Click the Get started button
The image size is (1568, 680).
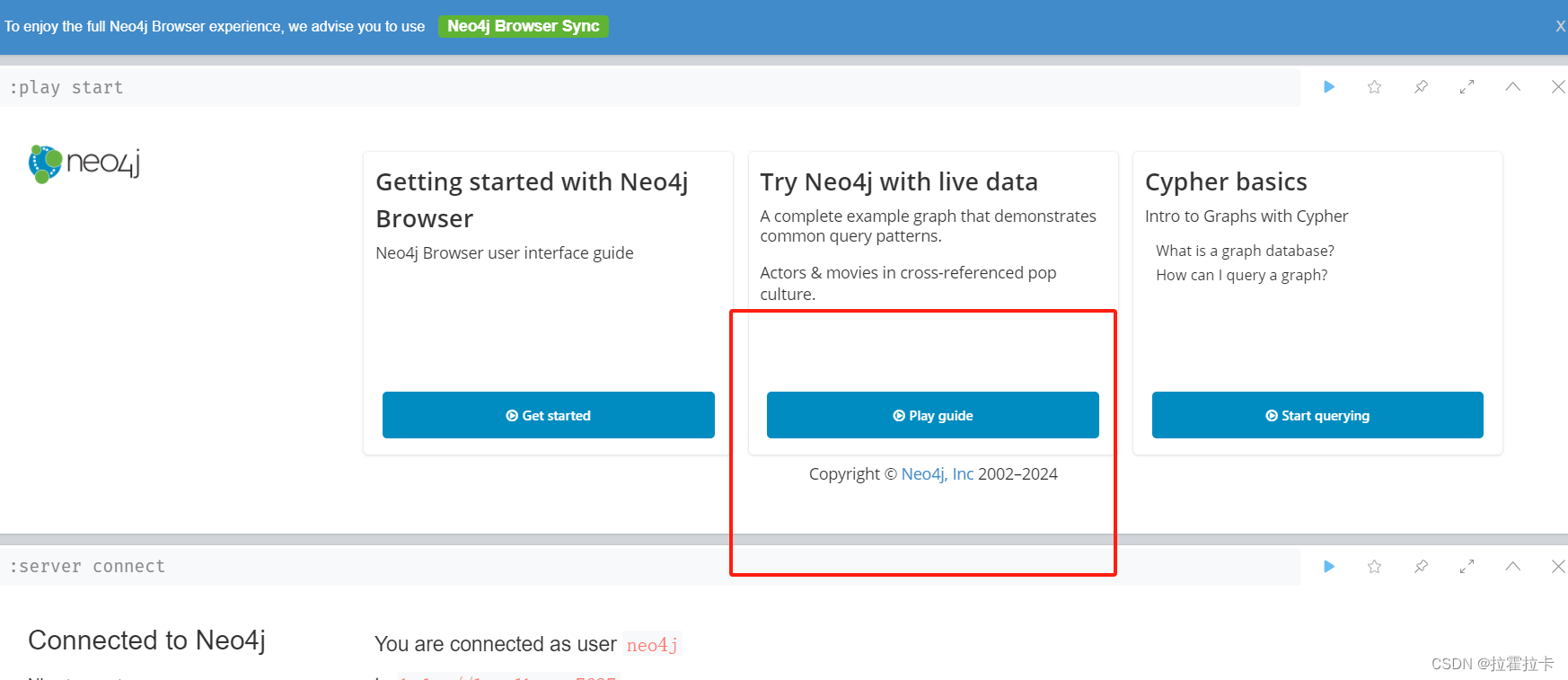(549, 415)
